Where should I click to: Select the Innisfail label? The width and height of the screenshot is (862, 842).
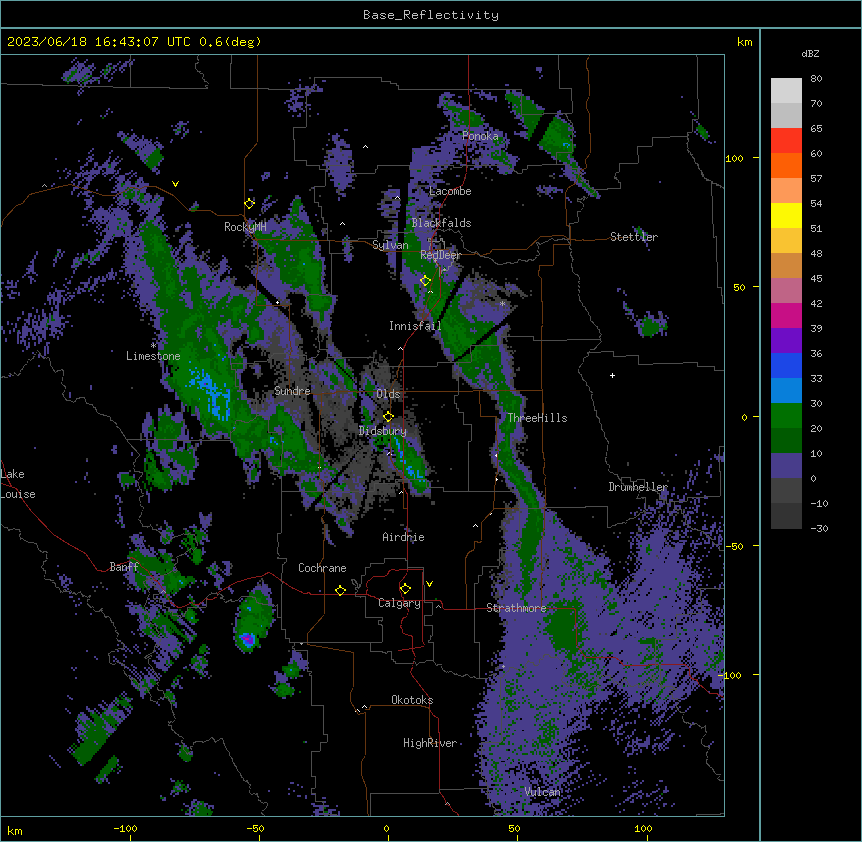tap(415, 326)
